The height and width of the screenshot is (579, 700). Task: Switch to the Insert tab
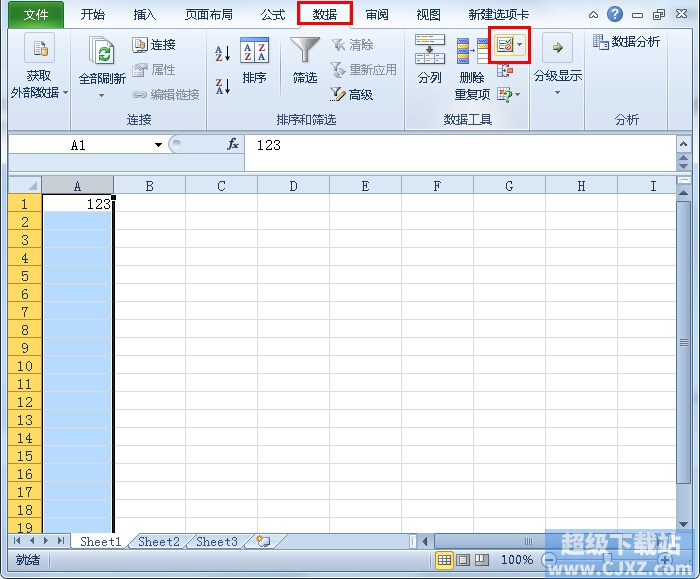pyautogui.click(x=145, y=15)
